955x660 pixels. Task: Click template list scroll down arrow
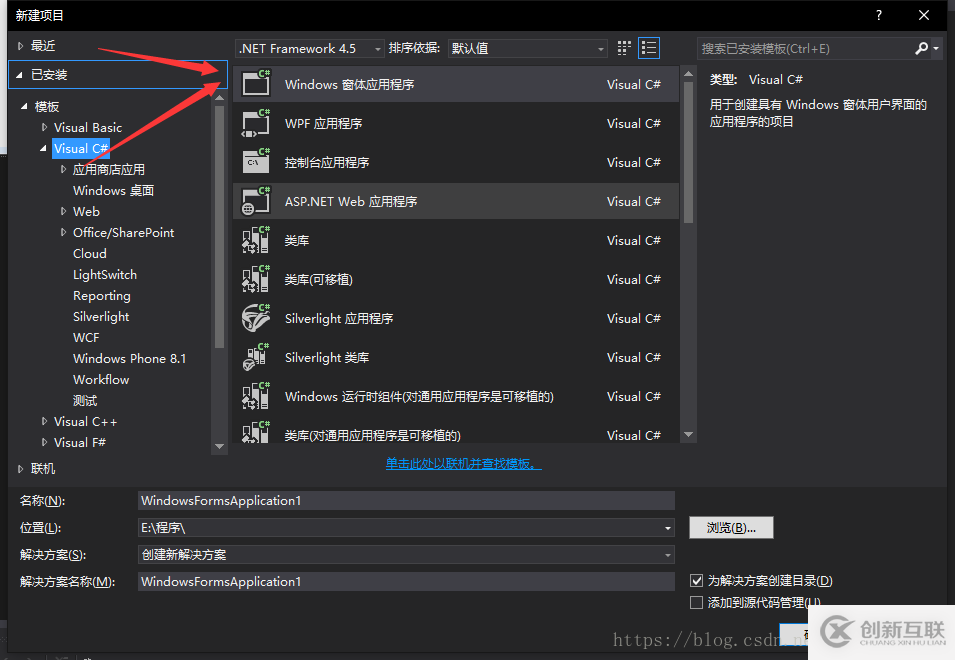[689, 434]
